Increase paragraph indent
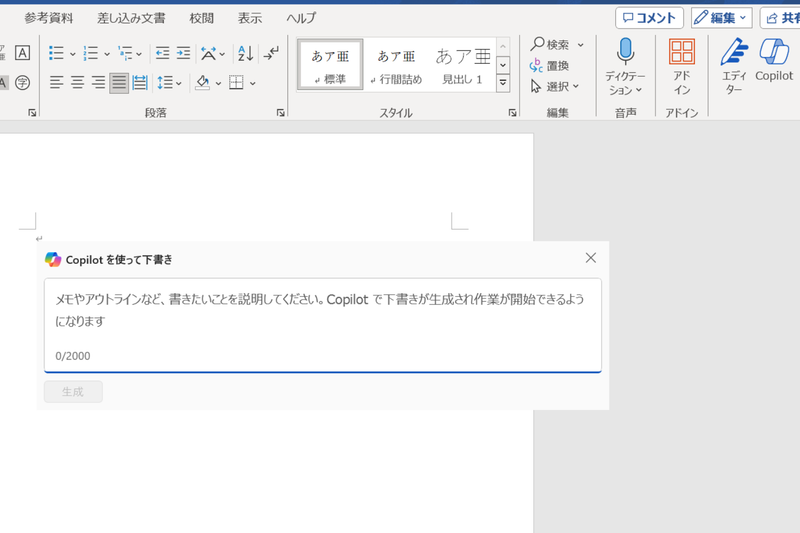Screen dimensions: 800x533 pyautogui.click(x=183, y=53)
